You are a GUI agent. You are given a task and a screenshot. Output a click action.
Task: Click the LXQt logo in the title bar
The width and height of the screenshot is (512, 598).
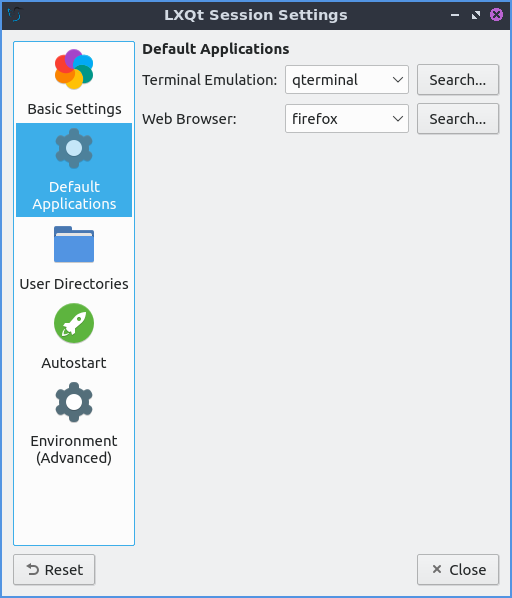(14, 15)
